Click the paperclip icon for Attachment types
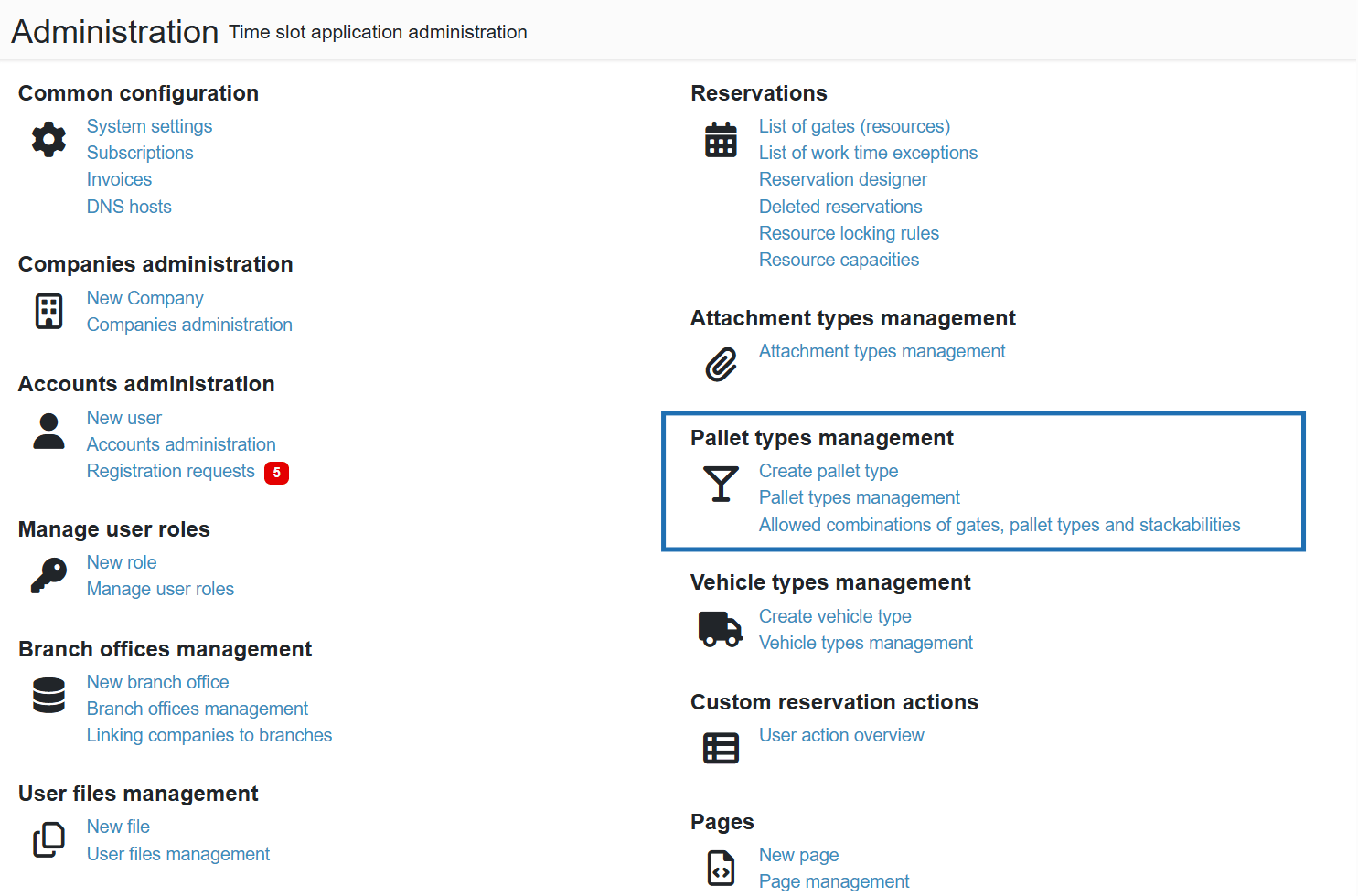This screenshot has height=896, width=1358. [721, 364]
